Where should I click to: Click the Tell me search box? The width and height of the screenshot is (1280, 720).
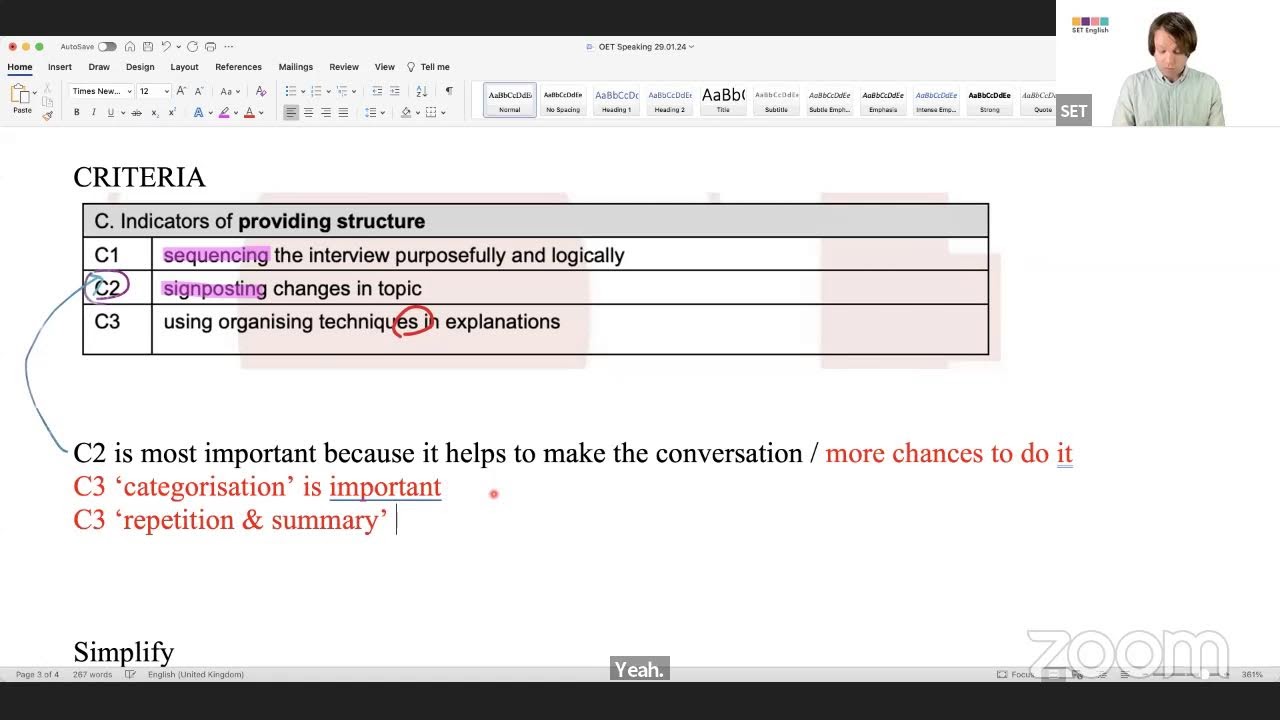tap(429, 67)
